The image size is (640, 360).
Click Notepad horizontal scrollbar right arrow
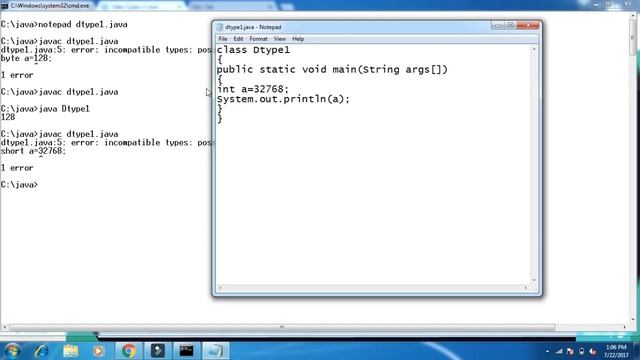[526, 288]
